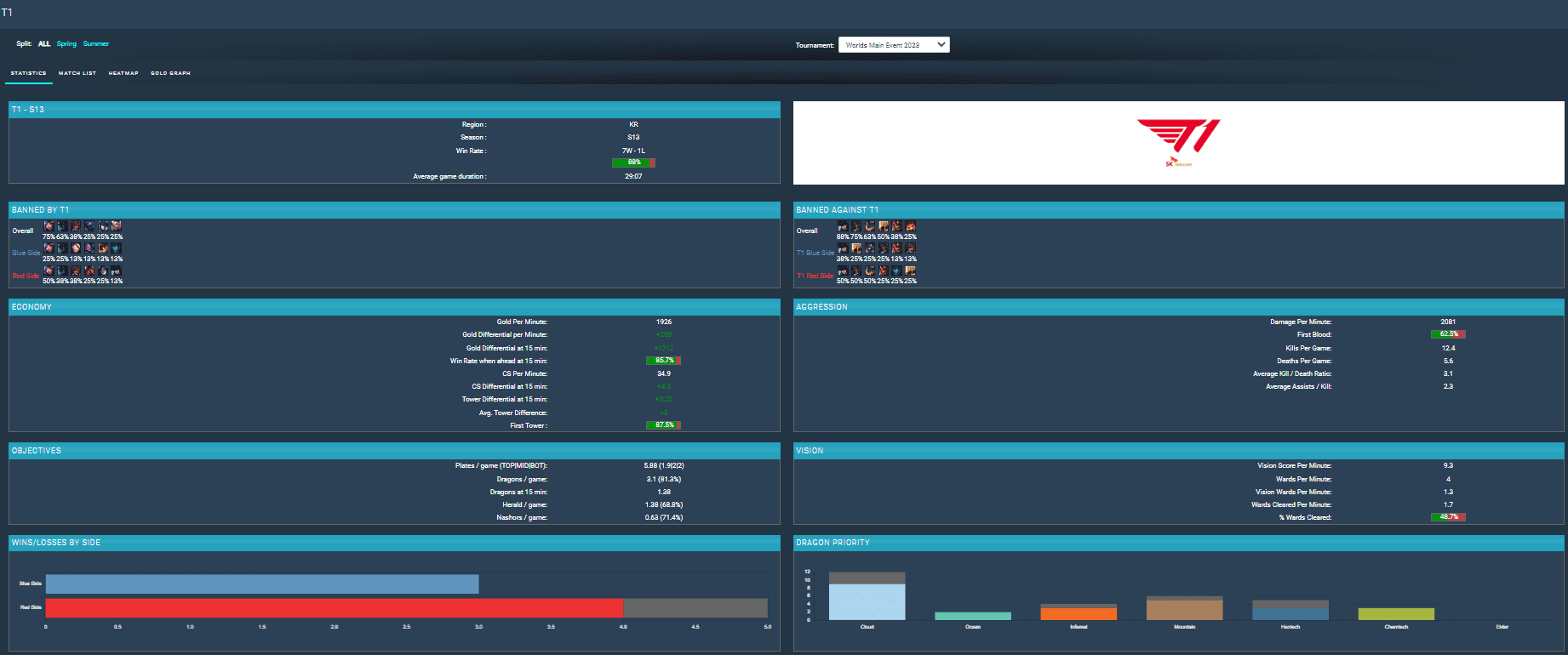Filter by the Summer split

pos(96,43)
